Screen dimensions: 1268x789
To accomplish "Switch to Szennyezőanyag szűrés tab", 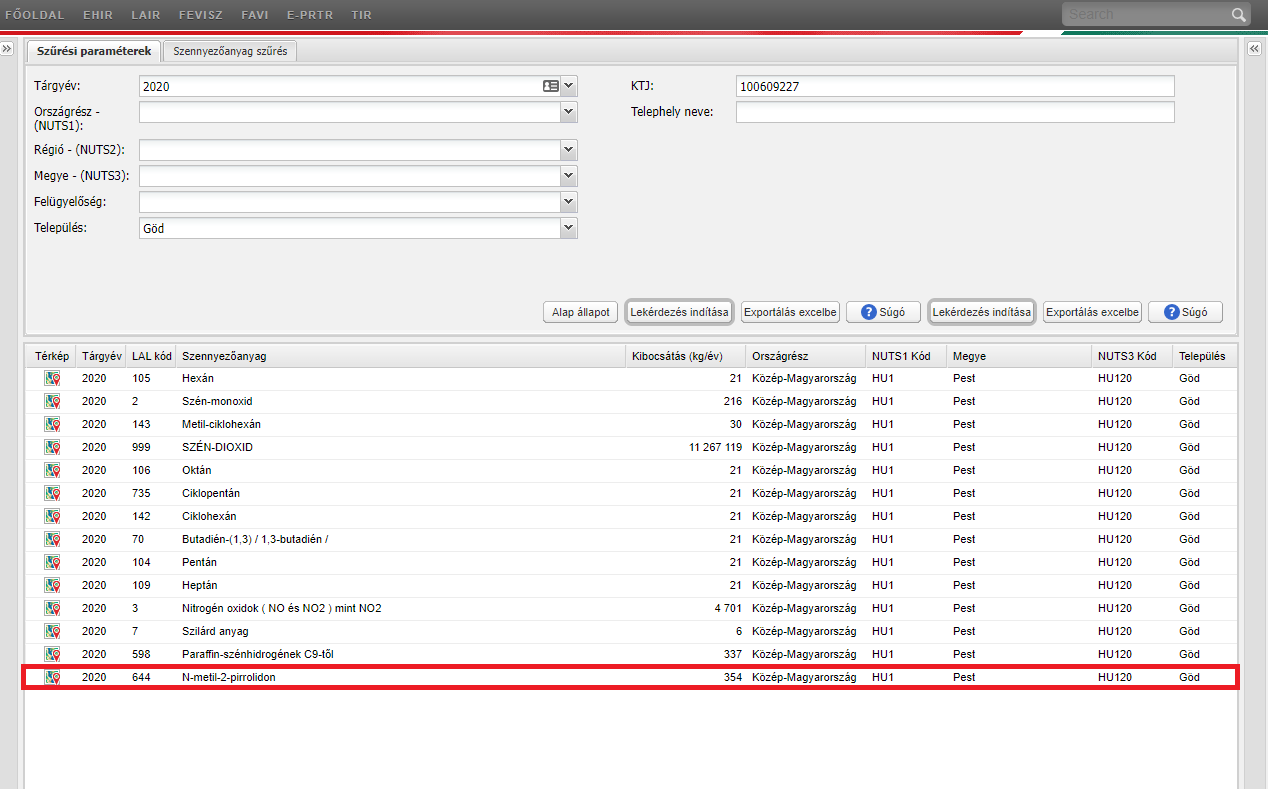I will 230,51.
